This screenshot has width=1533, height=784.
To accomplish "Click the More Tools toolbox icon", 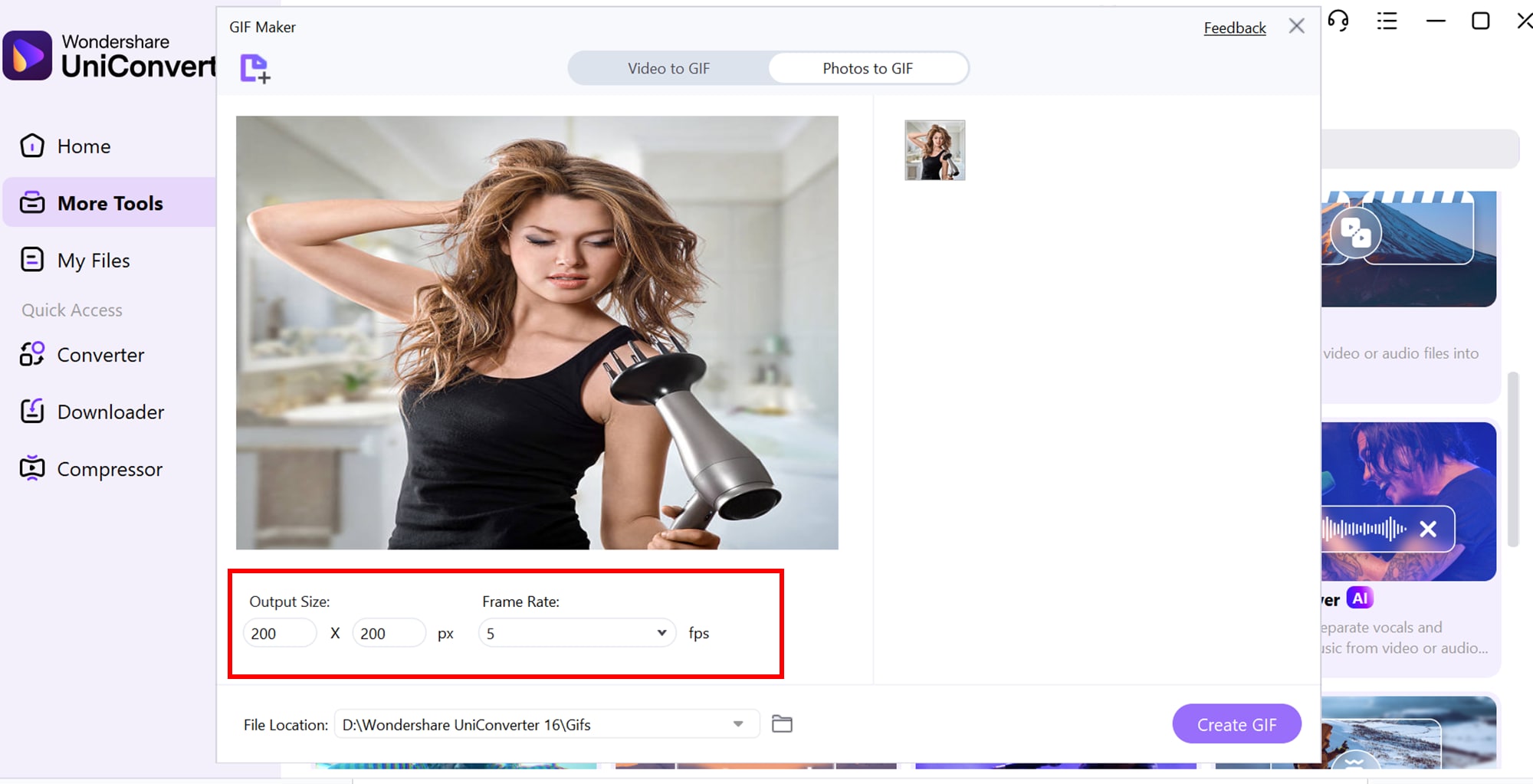I will (32, 202).
